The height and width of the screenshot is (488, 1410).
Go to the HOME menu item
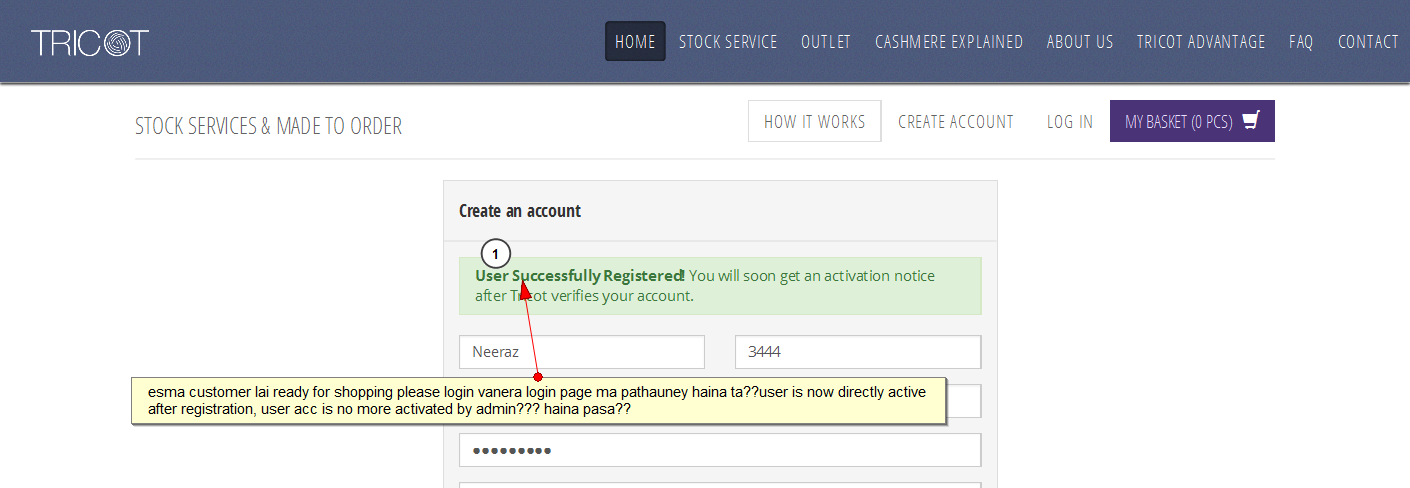pyautogui.click(x=635, y=42)
